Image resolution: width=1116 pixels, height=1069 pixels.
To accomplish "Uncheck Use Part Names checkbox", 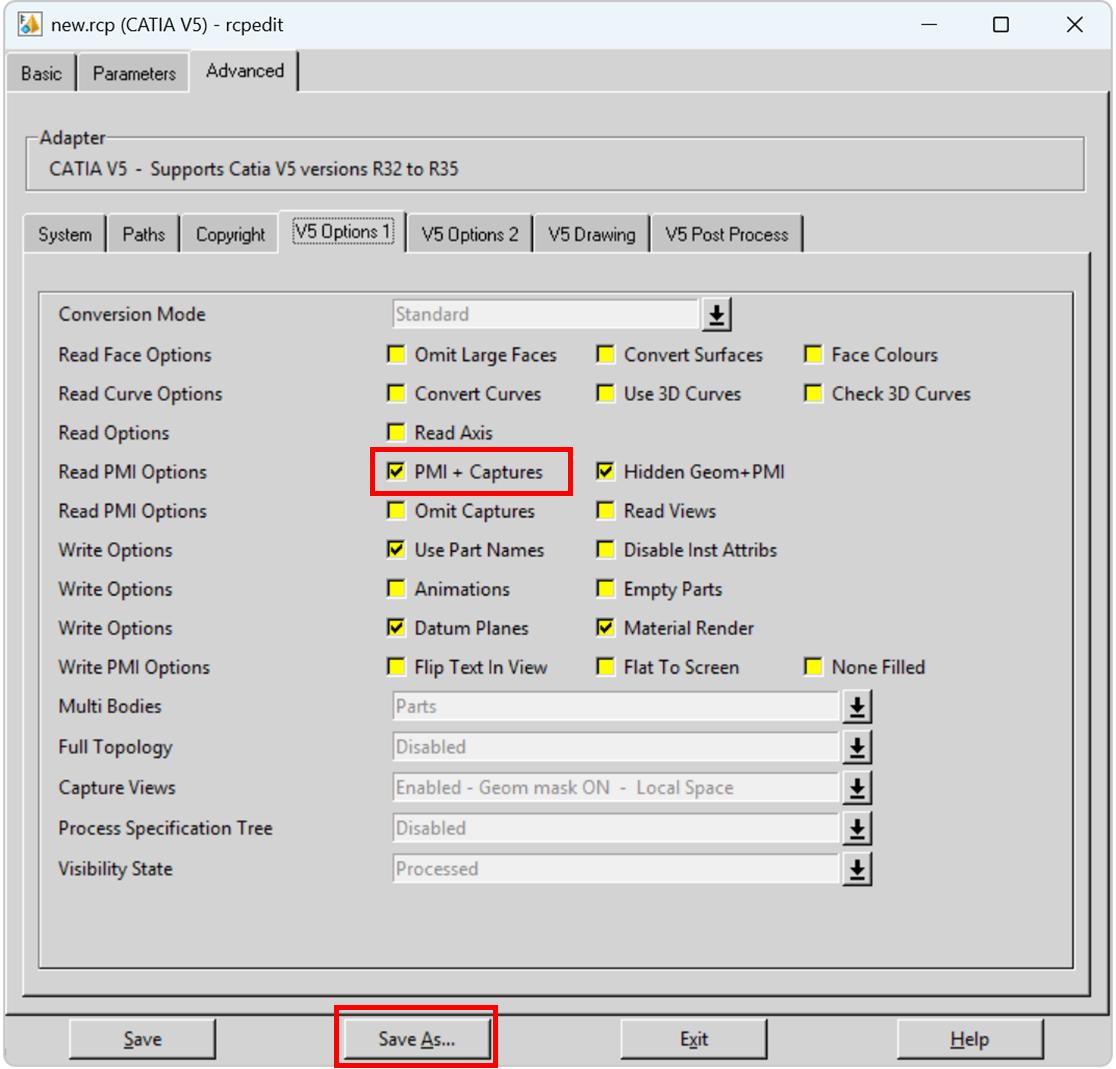I will click(396, 550).
